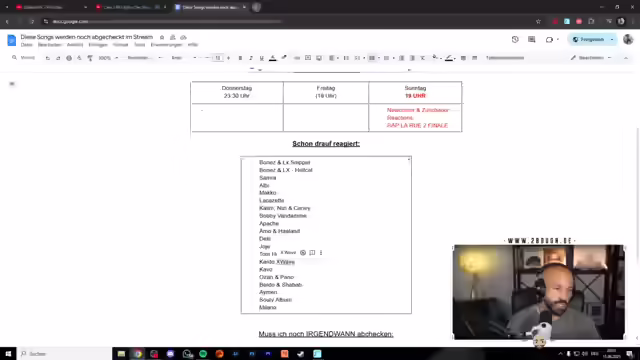Toggle underline formatting
Viewport: 640px width, 360px height.
pyautogui.click(x=262, y=58)
